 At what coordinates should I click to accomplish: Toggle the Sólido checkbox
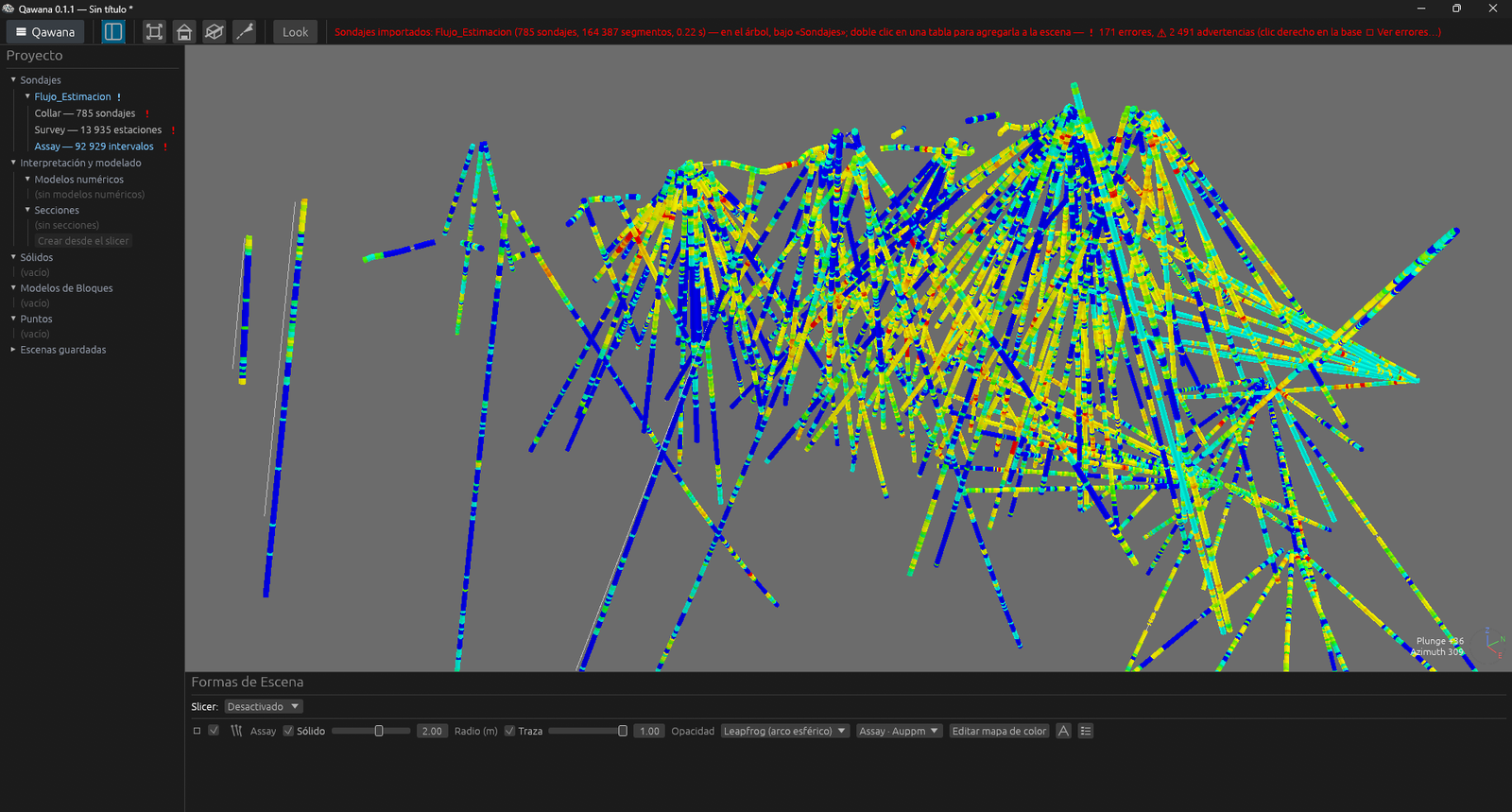(x=289, y=731)
